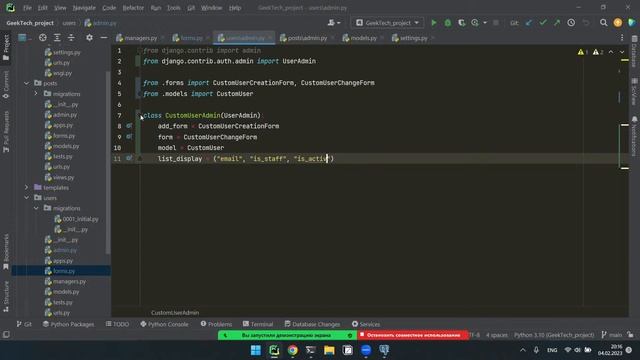640x360 pixels.
Task: Click Python 3.10 interpreter in status bar
Action: click(554, 335)
